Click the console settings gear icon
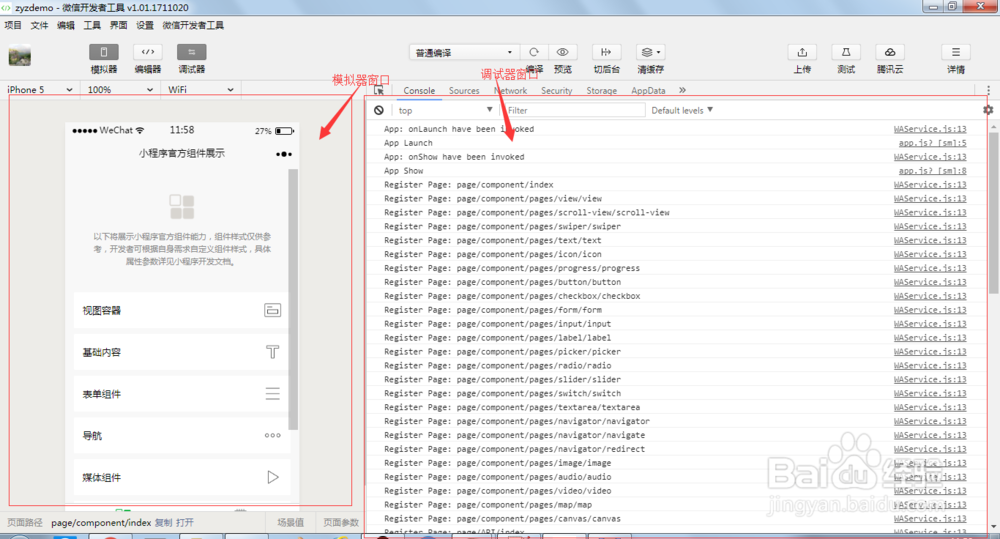Viewport: 1000px width, 539px height. pos(988,110)
